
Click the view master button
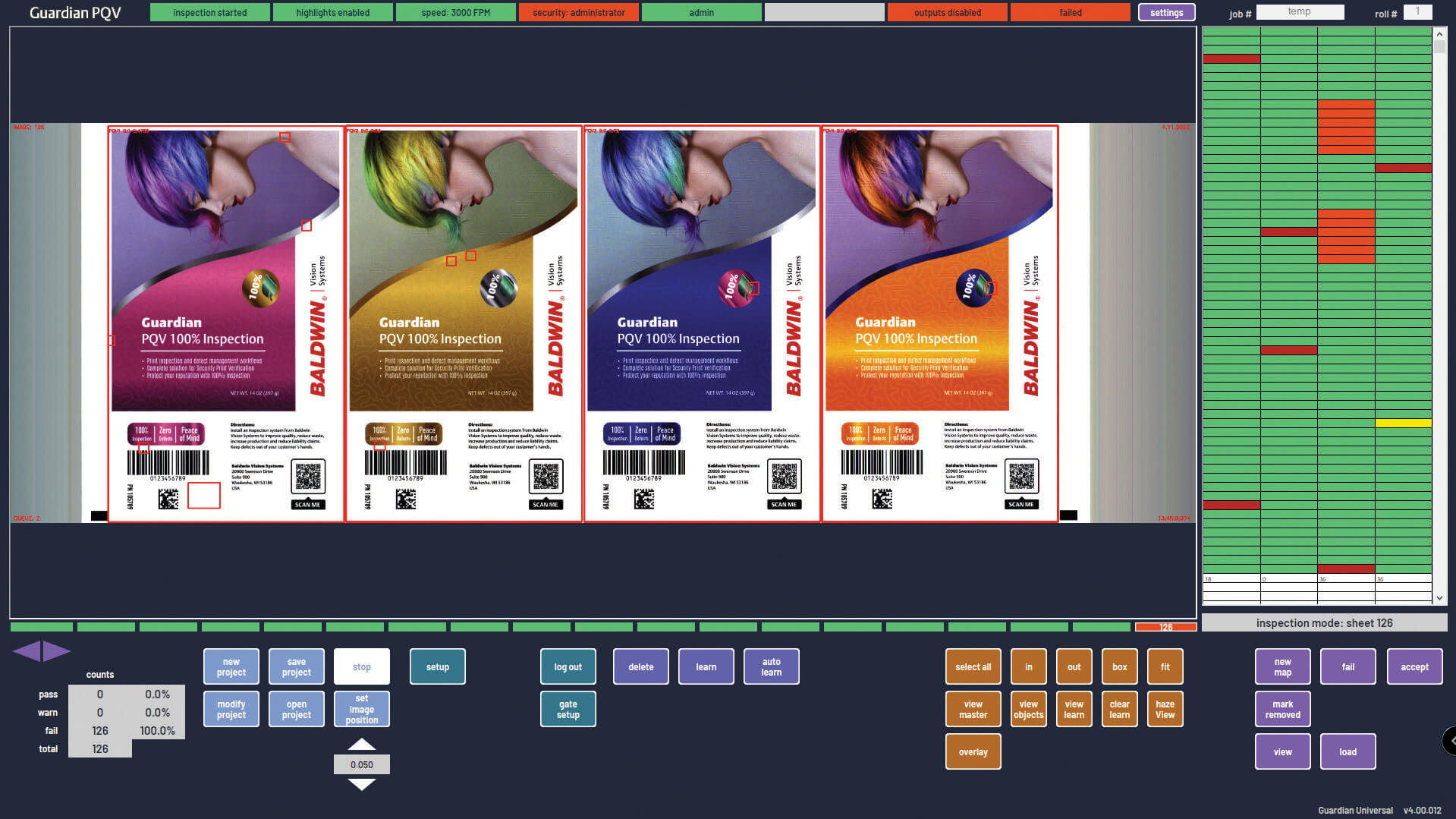[973, 709]
